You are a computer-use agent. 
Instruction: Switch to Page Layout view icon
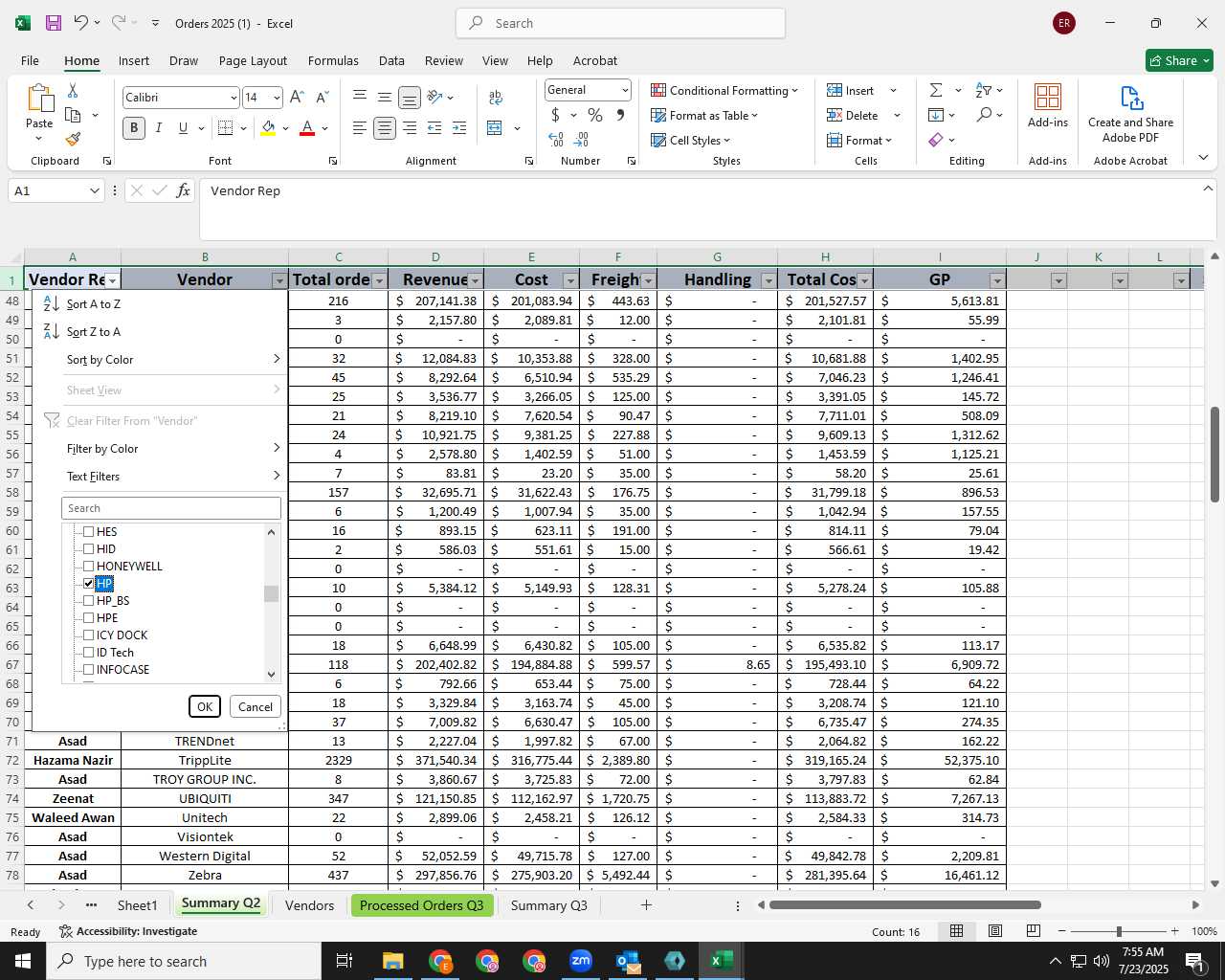tap(995, 931)
